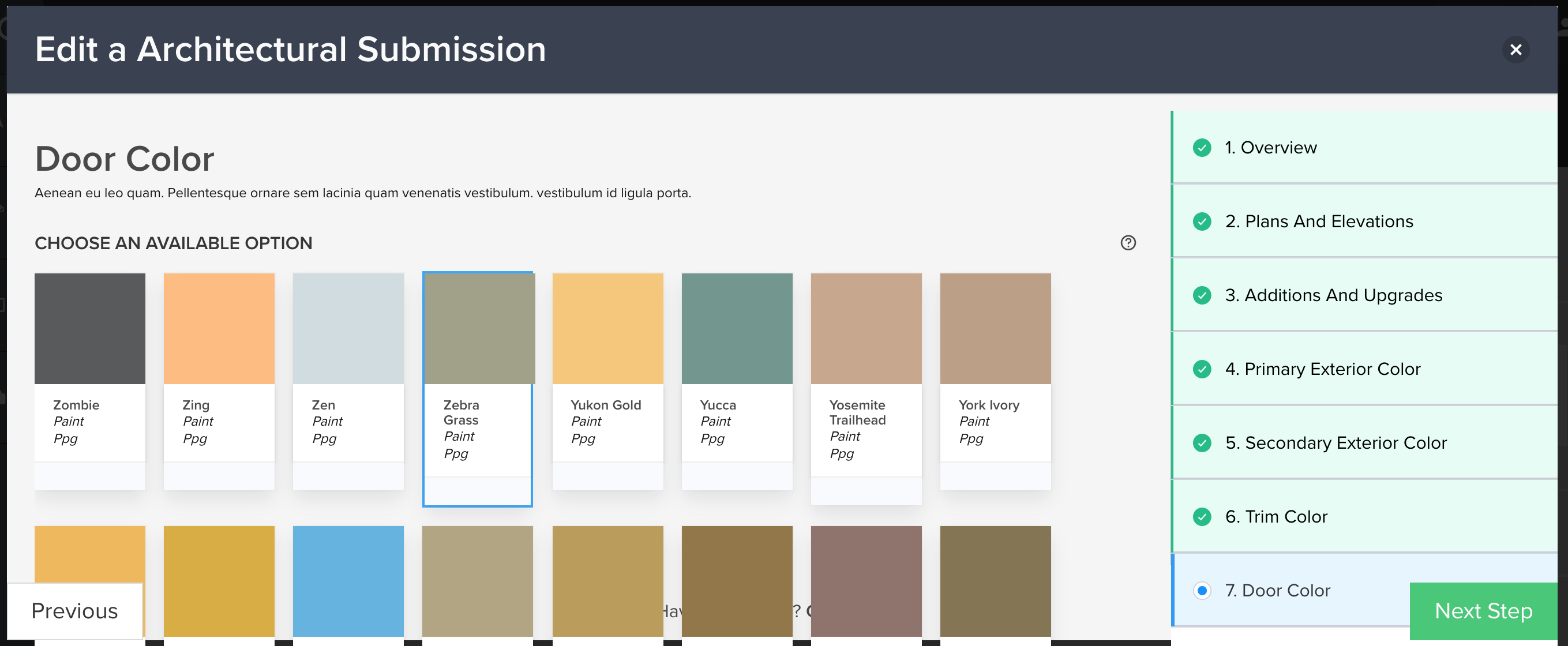Select the Yosemite Trailhead color card

[865, 329]
